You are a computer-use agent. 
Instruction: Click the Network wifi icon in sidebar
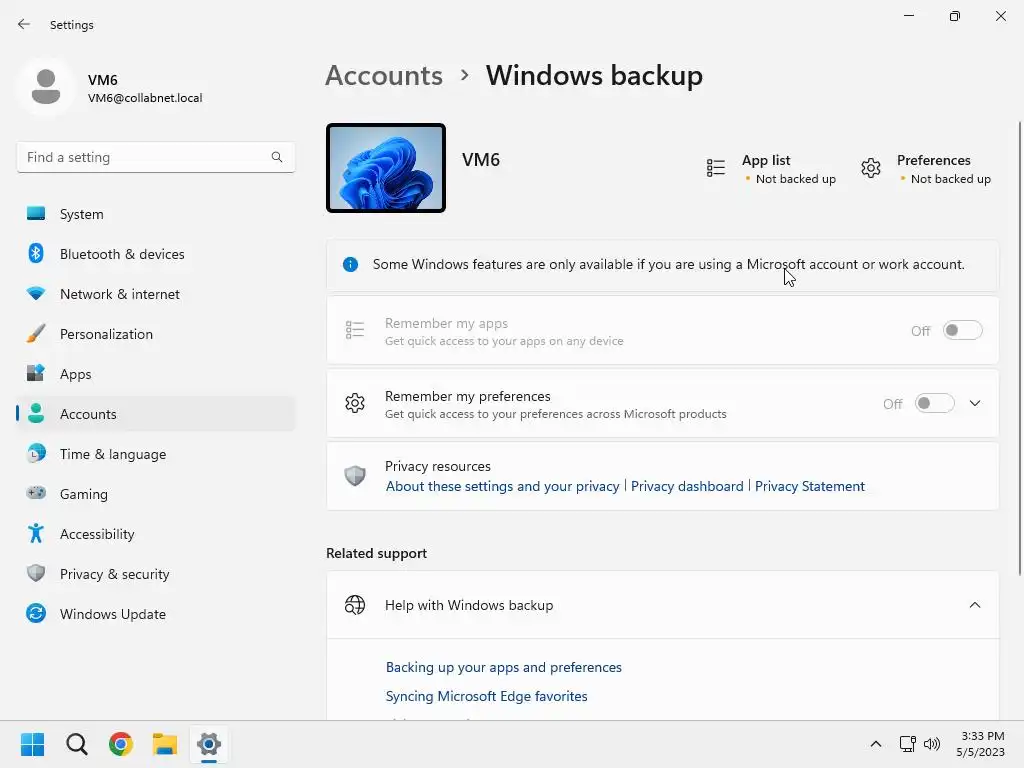pyautogui.click(x=36, y=293)
